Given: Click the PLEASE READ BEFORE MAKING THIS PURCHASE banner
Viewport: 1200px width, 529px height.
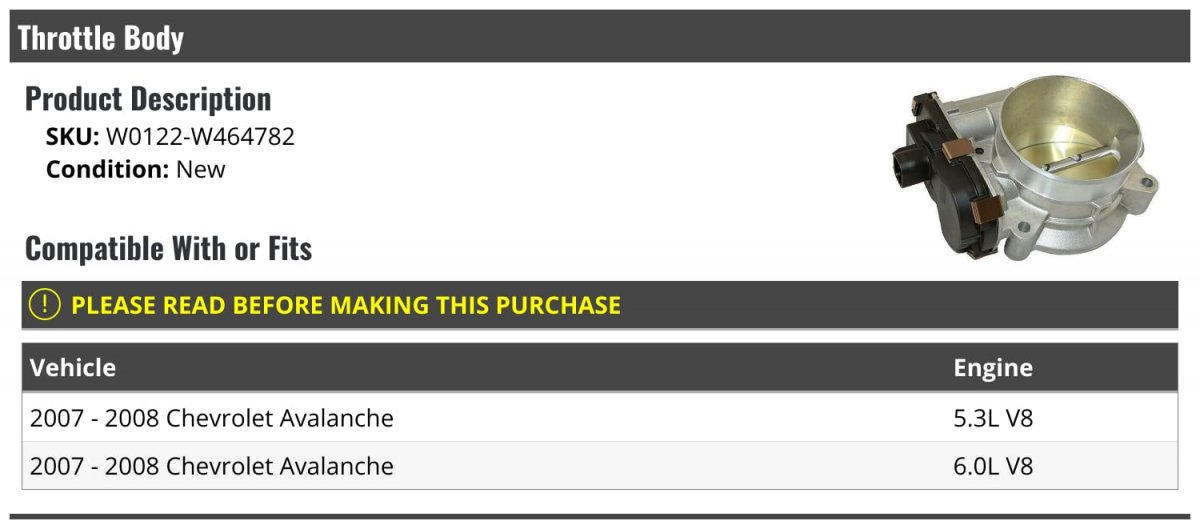Looking at the screenshot, I should point(600,305).
